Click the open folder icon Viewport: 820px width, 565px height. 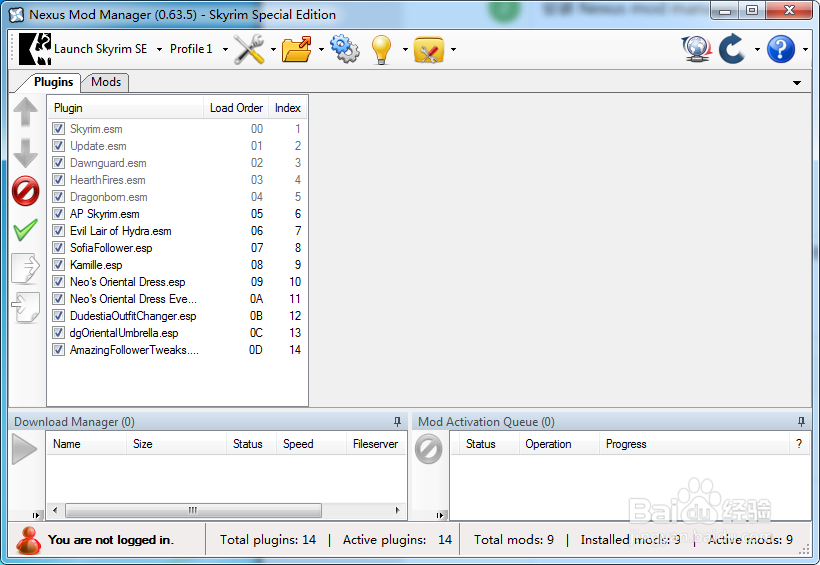pos(297,49)
